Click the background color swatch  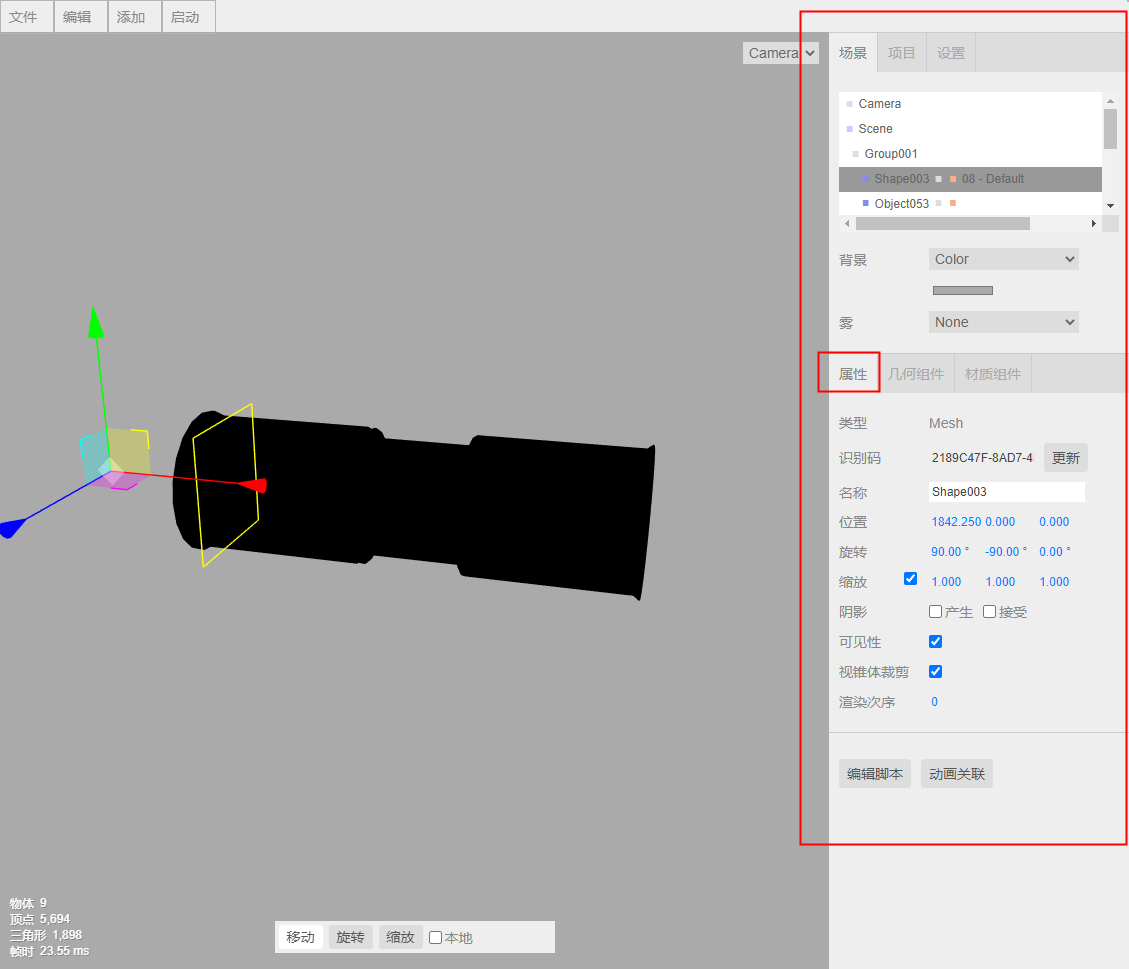click(963, 290)
